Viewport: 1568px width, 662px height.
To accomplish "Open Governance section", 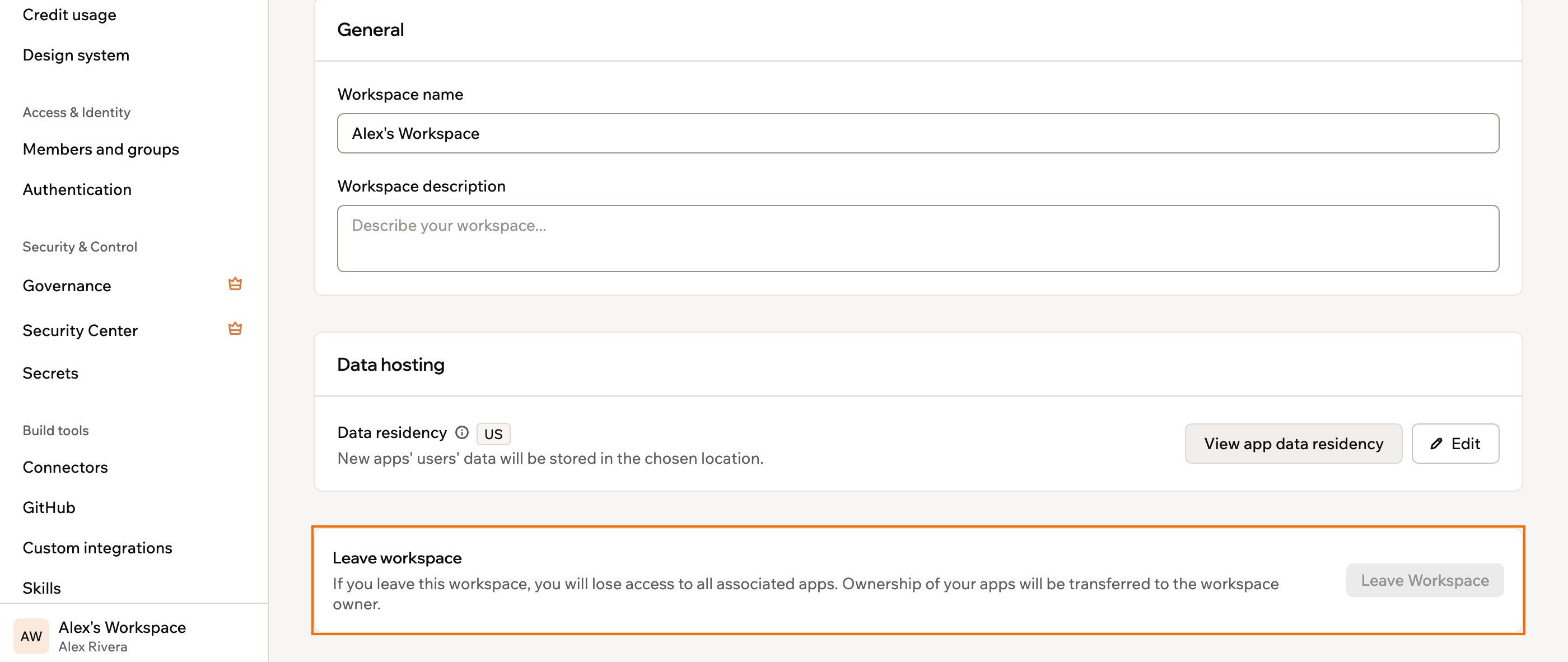I will pos(67,286).
